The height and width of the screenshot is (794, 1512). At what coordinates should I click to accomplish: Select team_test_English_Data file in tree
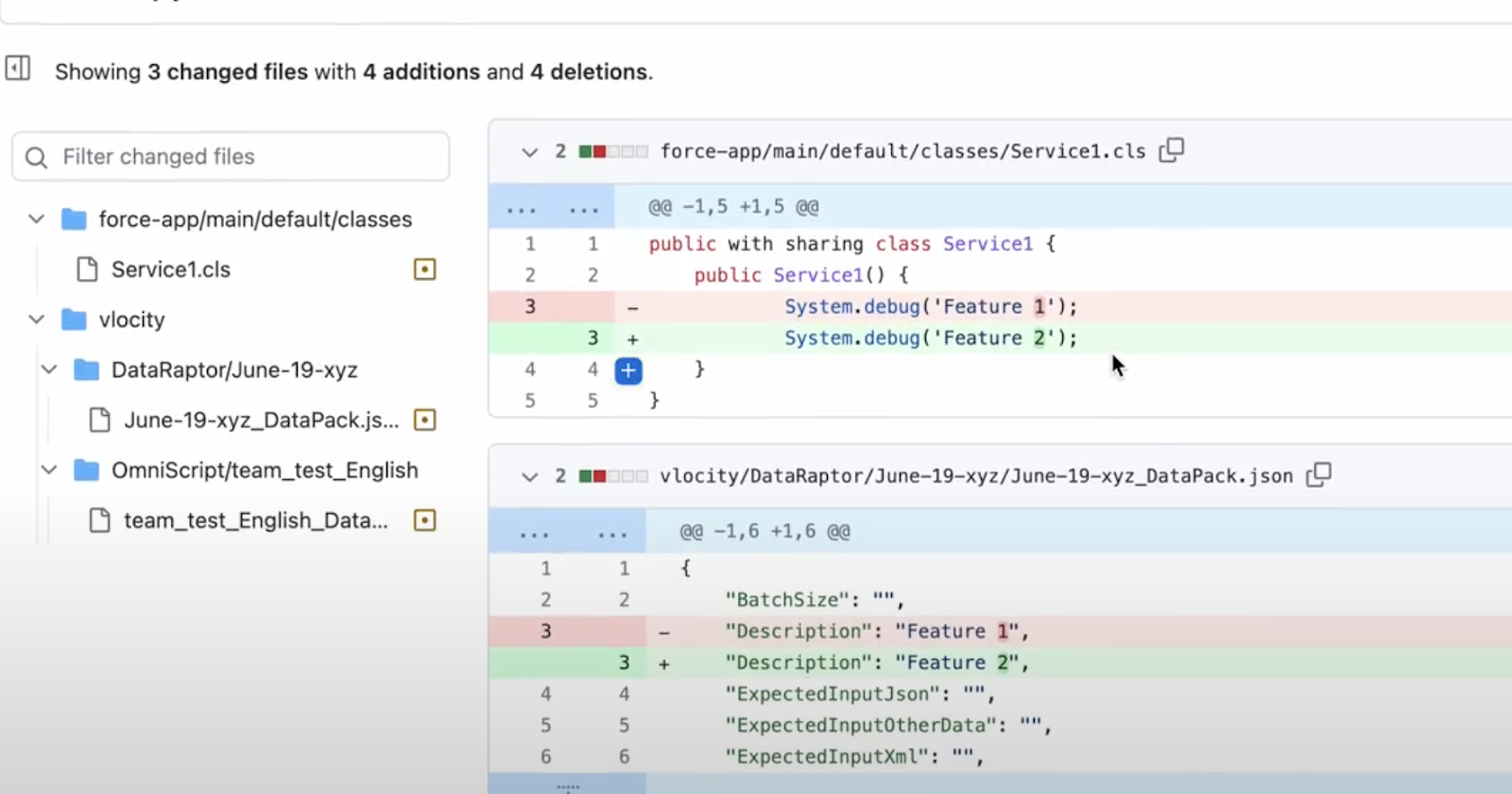tap(255, 520)
